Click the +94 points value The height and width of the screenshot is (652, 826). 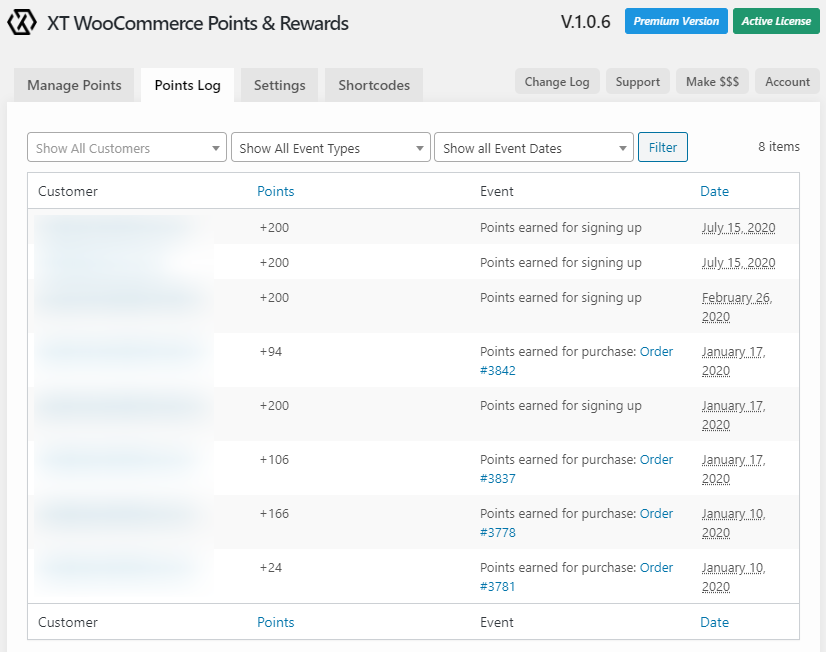[x=271, y=351]
